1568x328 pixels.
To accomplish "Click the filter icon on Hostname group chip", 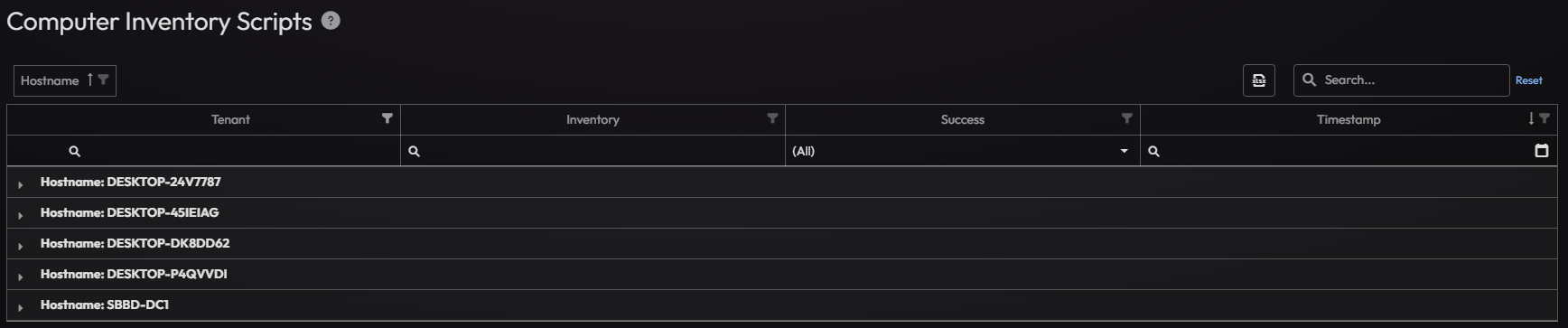I will (103, 80).
